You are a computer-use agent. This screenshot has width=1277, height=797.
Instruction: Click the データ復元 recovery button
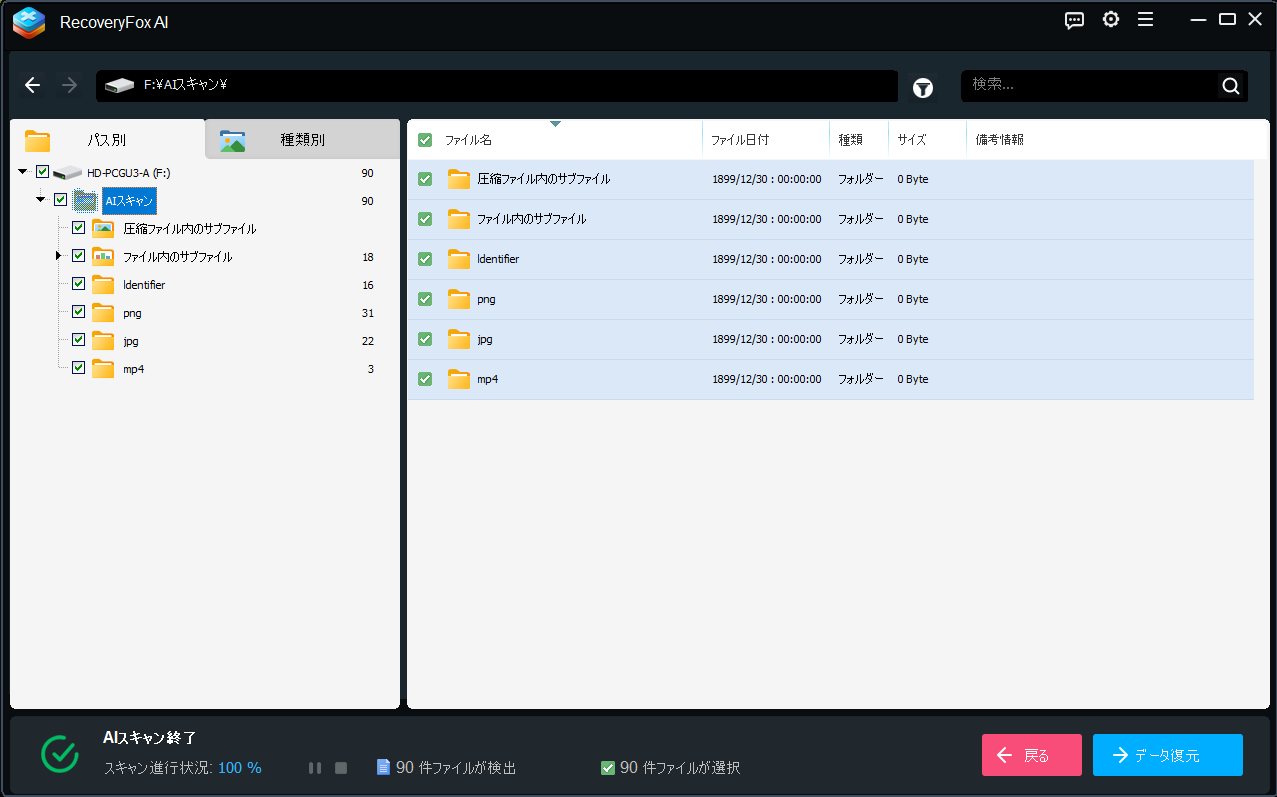[x=1167, y=754]
